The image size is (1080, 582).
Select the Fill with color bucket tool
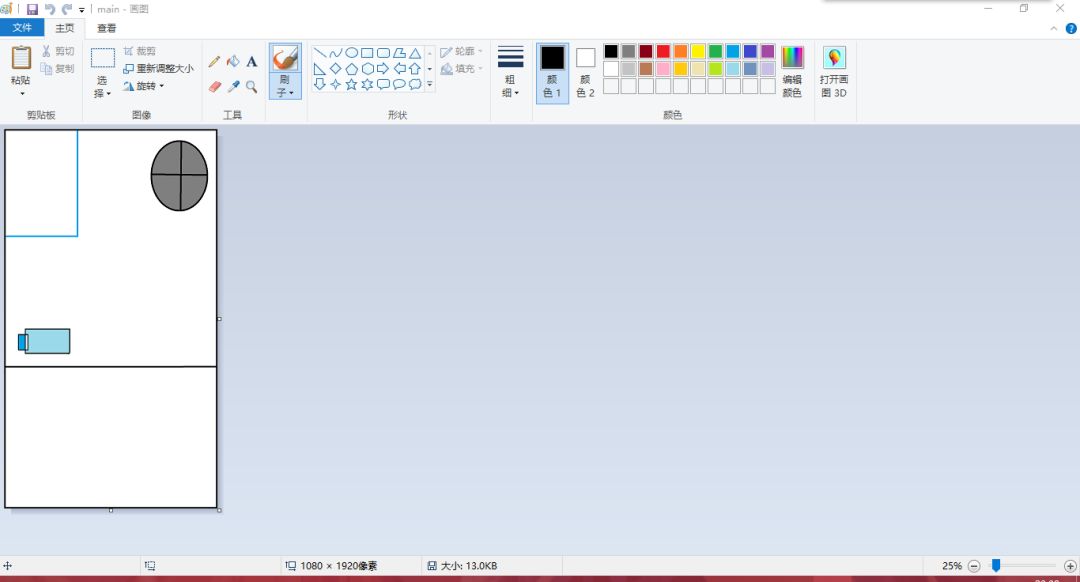click(x=233, y=62)
